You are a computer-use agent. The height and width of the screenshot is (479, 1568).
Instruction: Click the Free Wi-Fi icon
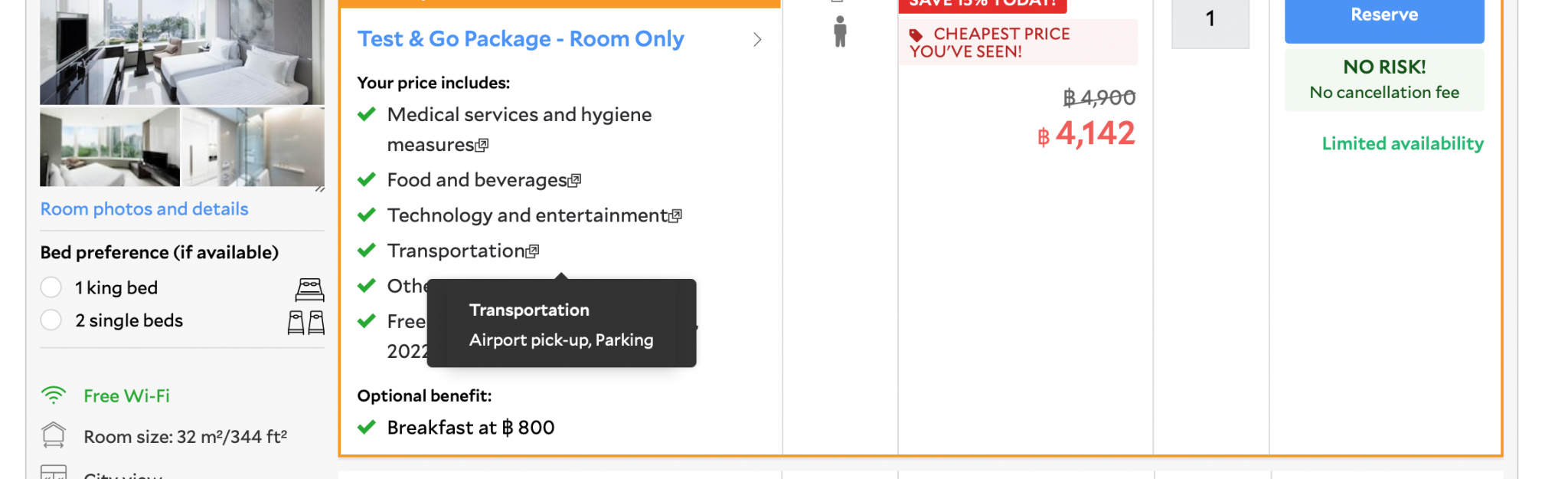pyautogui.click(x=54, y=395)
